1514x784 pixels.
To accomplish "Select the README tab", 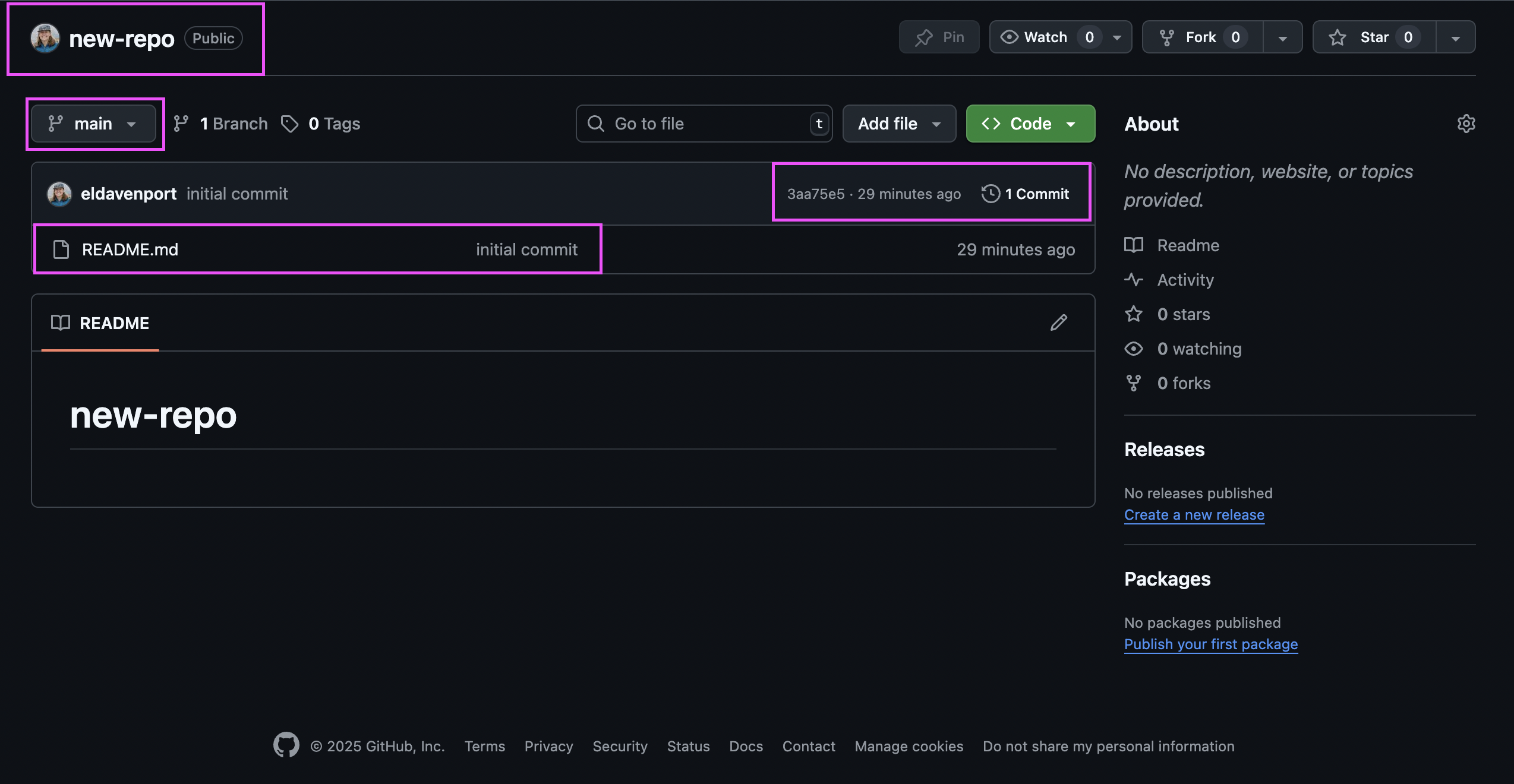I will 100,323.
